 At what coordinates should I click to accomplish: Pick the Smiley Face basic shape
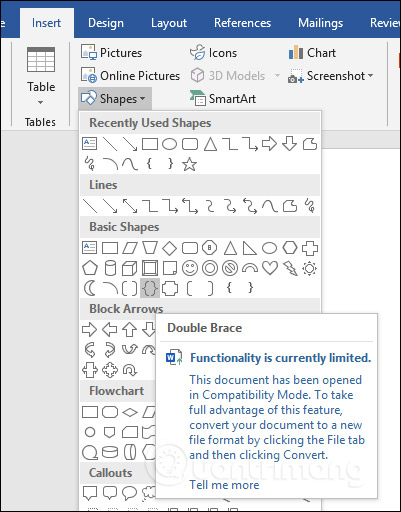click(x=190, y=268)
